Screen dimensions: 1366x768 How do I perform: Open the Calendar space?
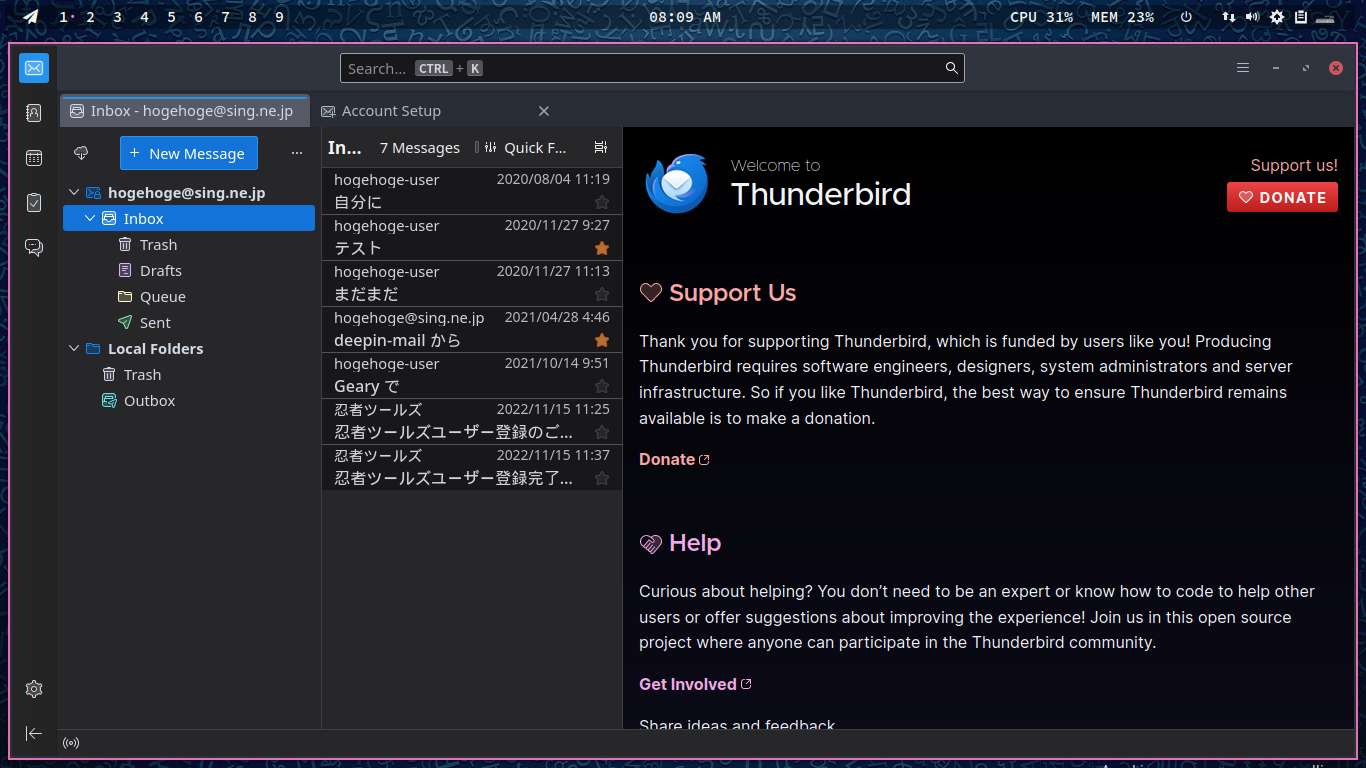34,158
